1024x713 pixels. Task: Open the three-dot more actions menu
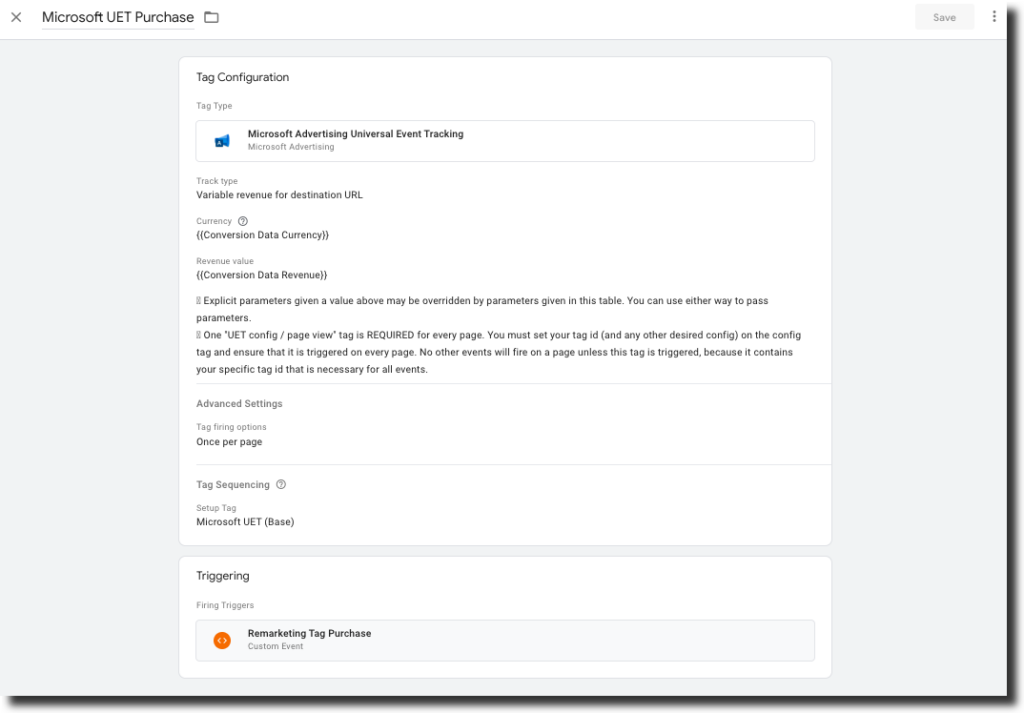(x=993, y=17)
